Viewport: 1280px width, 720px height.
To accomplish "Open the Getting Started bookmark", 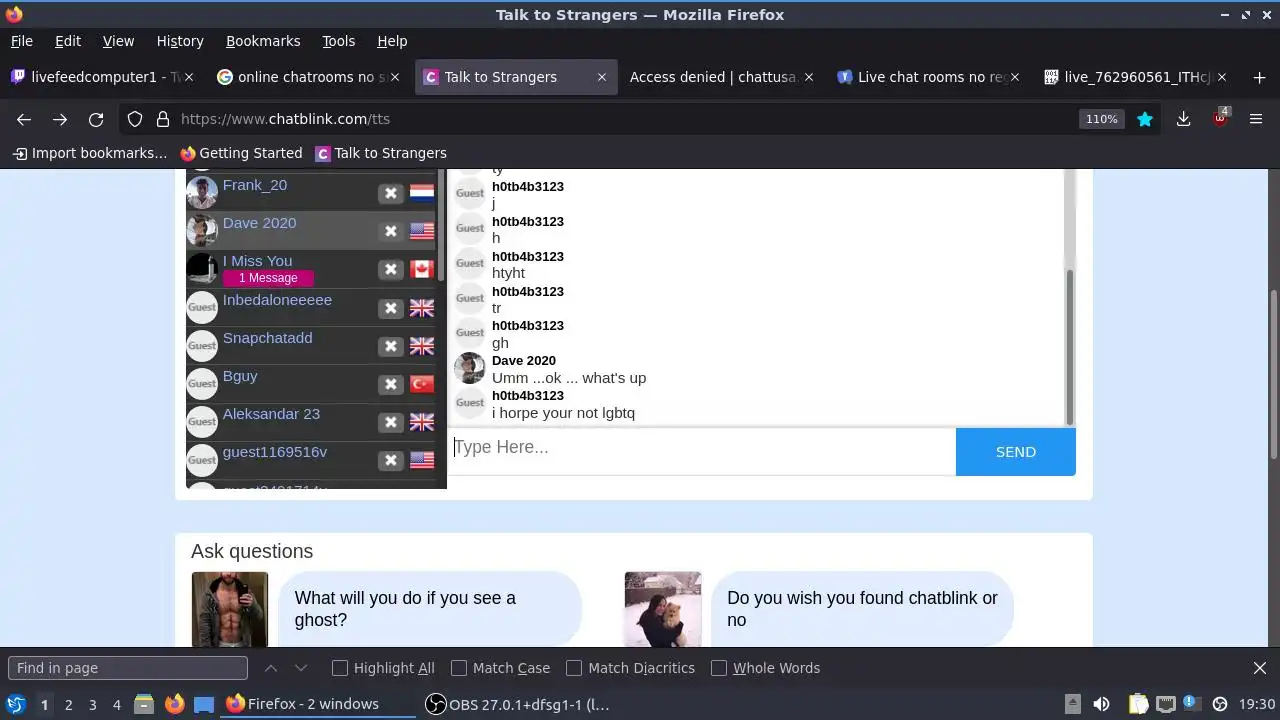I will 241,153.
